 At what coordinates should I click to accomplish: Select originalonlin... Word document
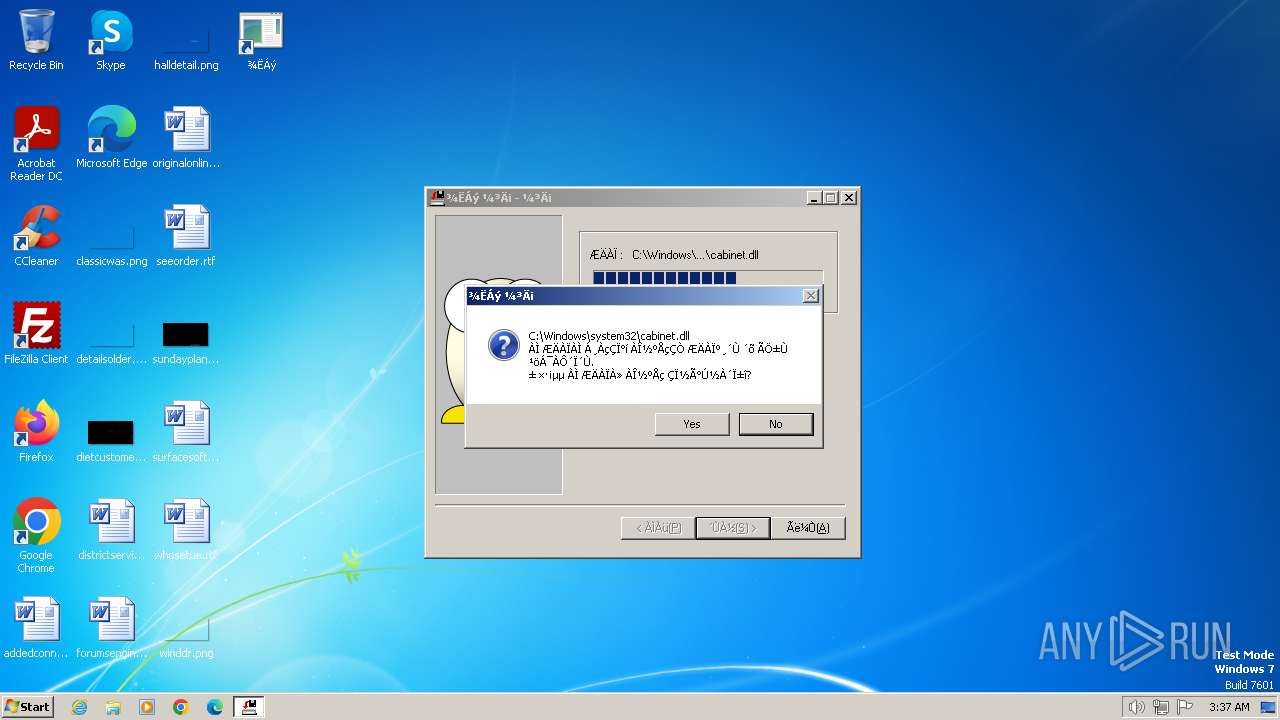(186, 138)
